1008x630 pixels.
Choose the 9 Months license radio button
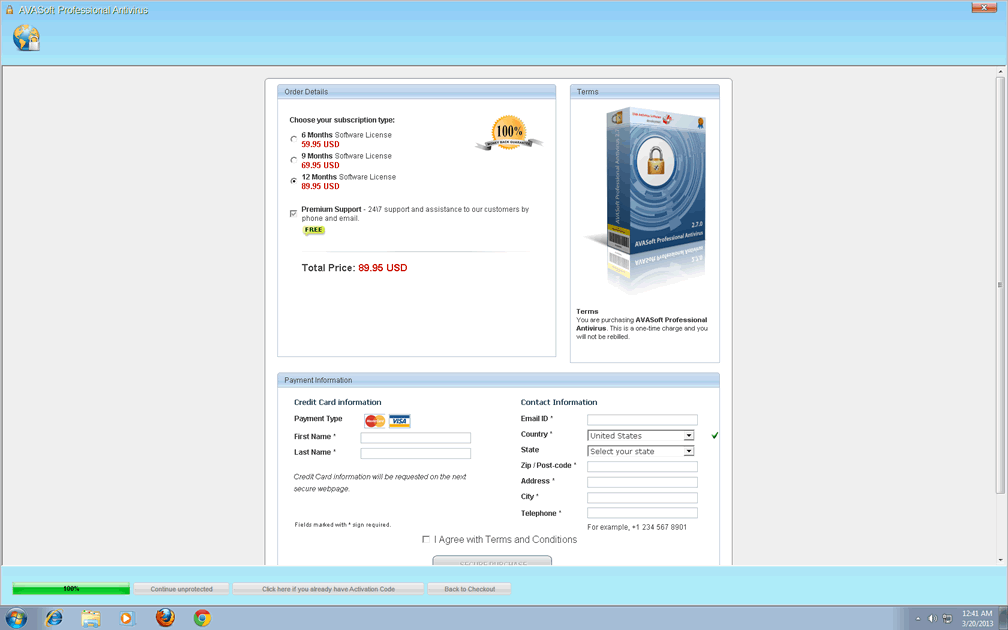pyautogui.click(x=294, y=160)
